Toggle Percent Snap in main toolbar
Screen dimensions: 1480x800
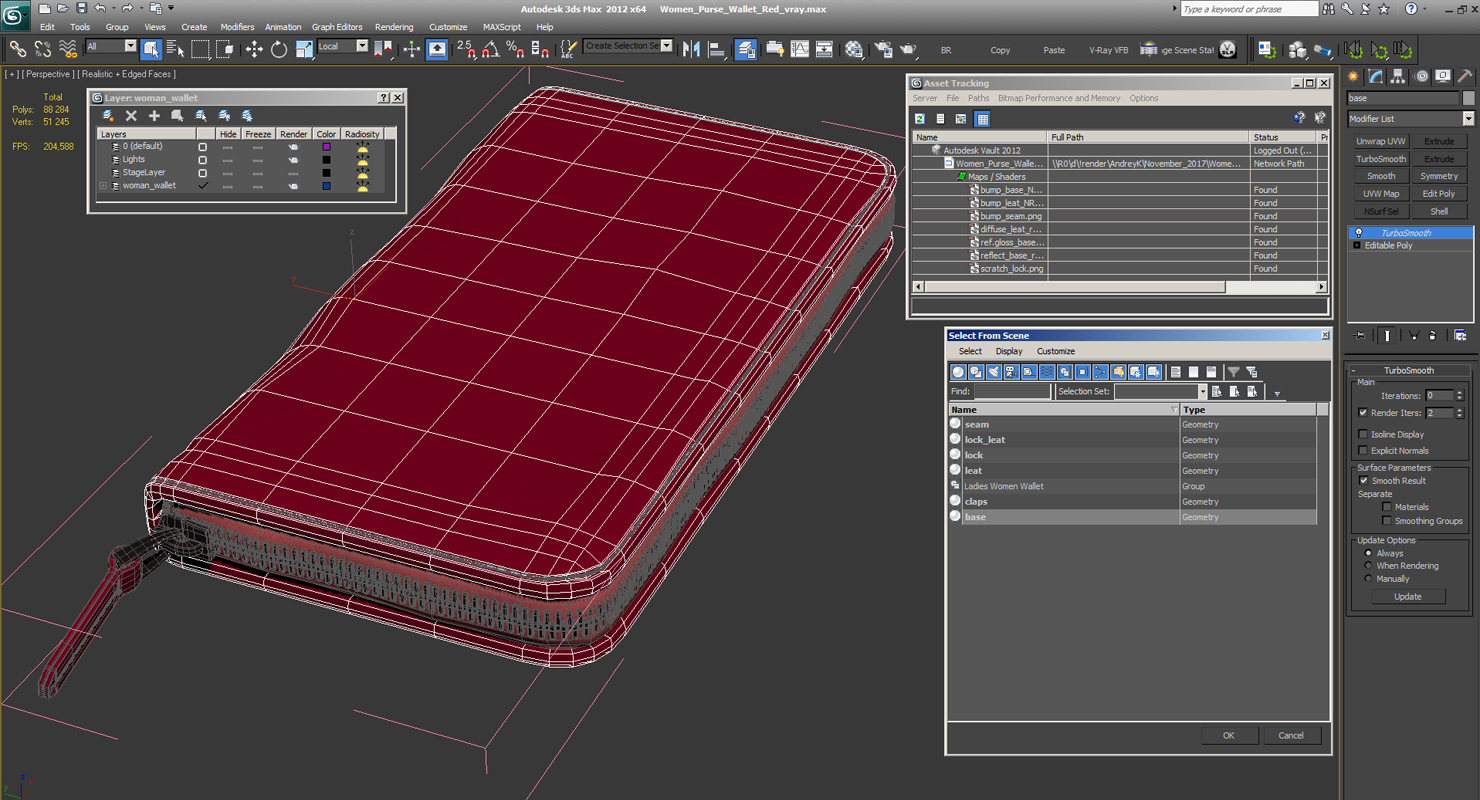514,49
